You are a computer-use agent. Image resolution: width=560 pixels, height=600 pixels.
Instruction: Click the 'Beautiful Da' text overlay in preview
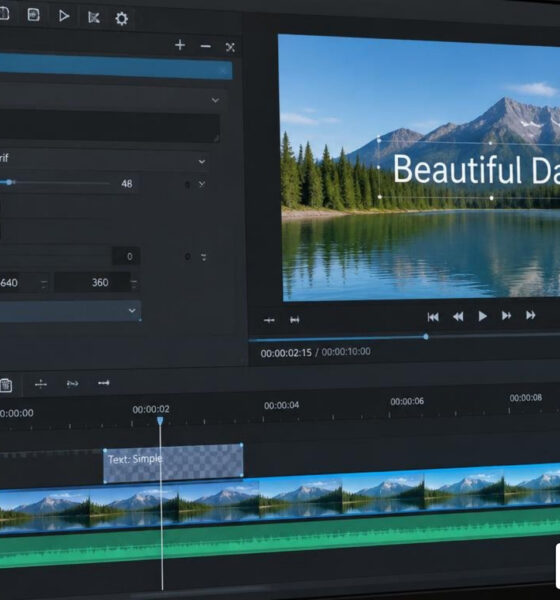[476, 170]
